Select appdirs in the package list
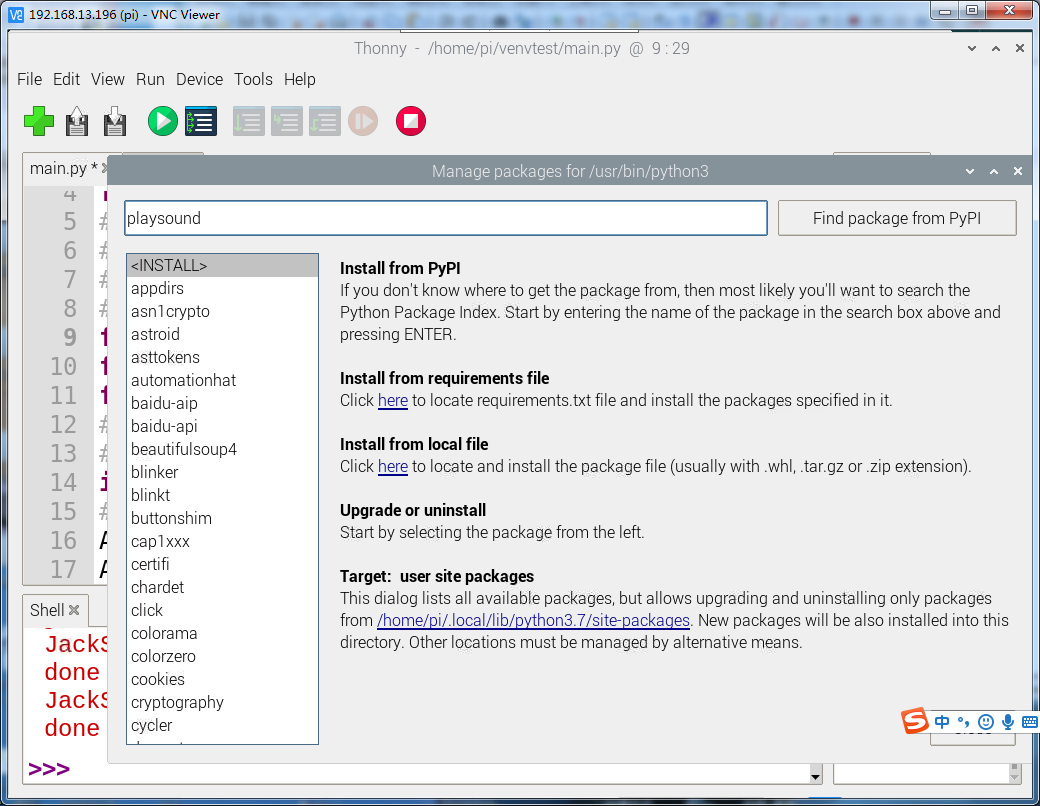 click(x=222, y=289)
